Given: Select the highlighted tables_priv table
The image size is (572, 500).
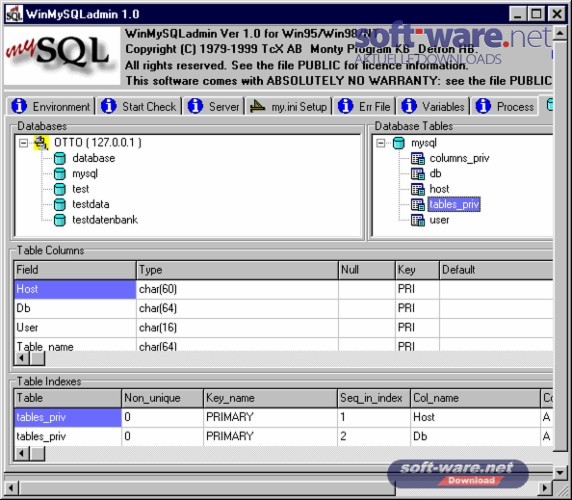Looking at the screenshot, I should click(454, 204).
